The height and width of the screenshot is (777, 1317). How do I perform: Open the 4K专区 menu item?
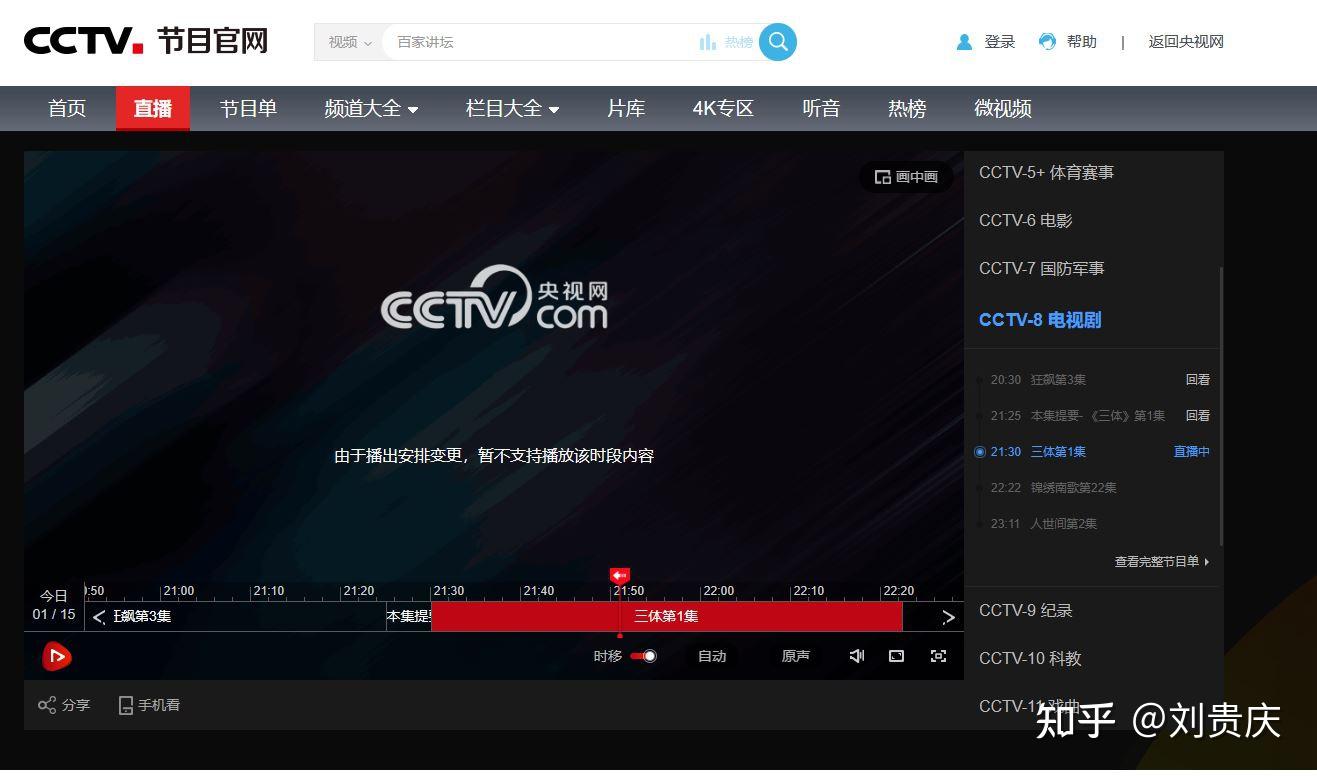[x=722, y=109]
